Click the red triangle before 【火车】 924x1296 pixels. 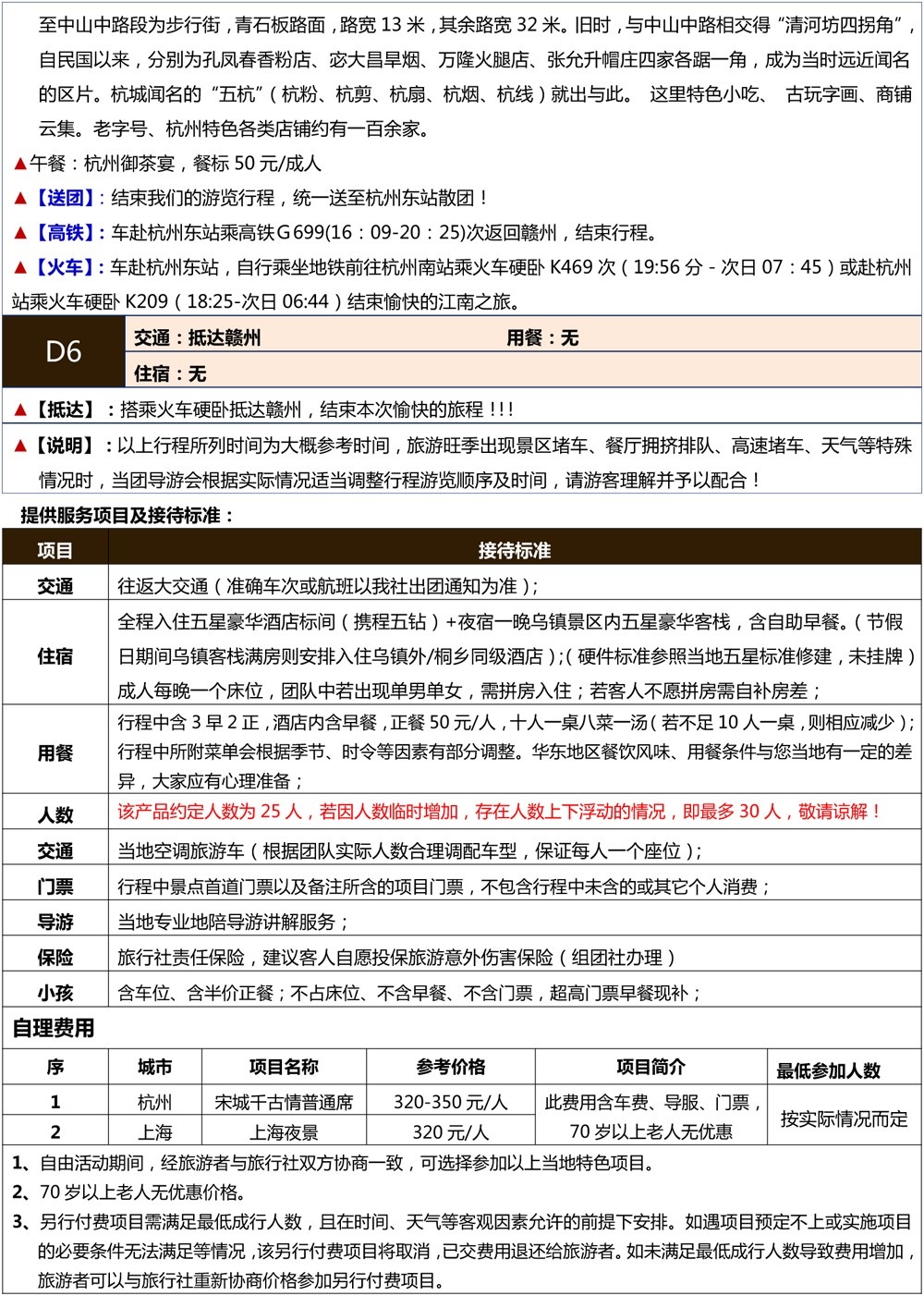pyautogui.click(x=19, y=268)
